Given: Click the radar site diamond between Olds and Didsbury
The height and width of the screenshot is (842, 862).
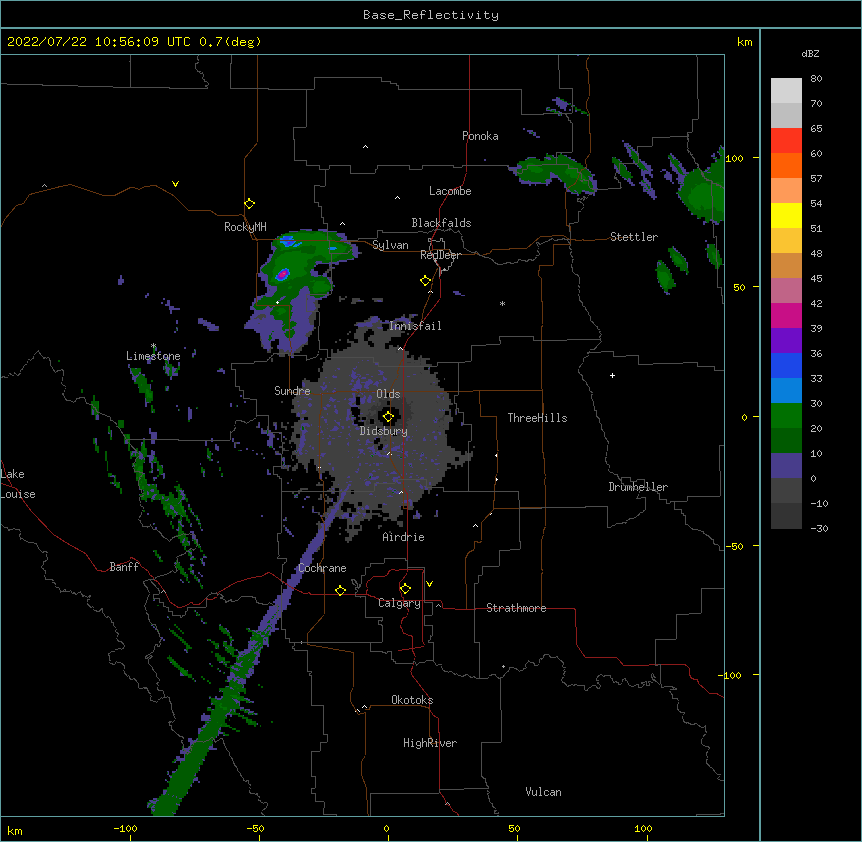Looking at the screenshot, I should point(388,417).
